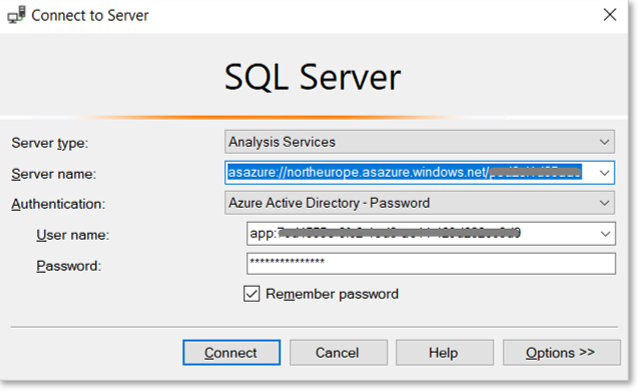Viewport: 639px width, 391px height.
Task: Click the Connect button
Action: [x=231, y=353]
